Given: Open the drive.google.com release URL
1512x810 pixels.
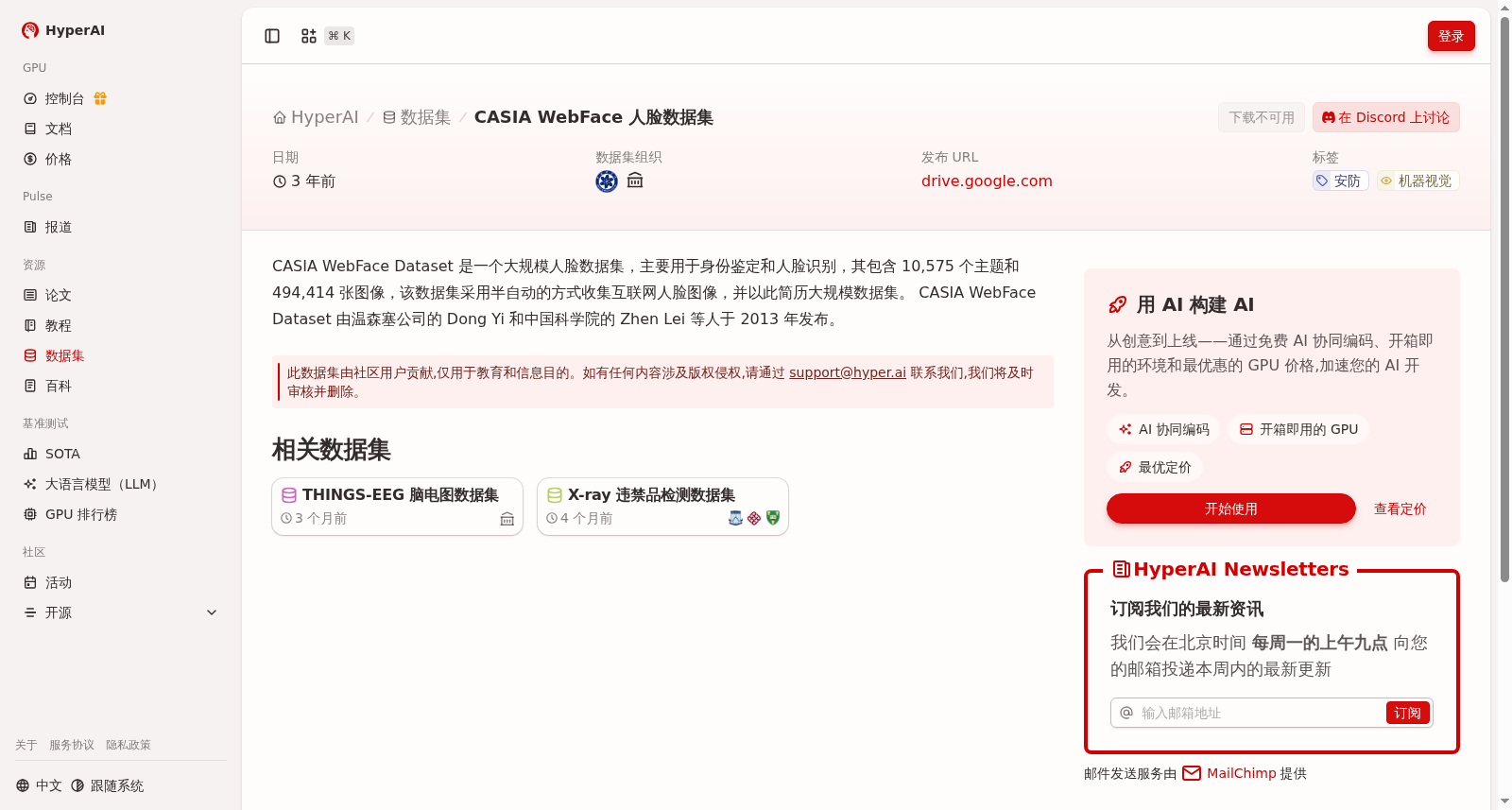Looking at the screenshot, I should tap(987, 181).
